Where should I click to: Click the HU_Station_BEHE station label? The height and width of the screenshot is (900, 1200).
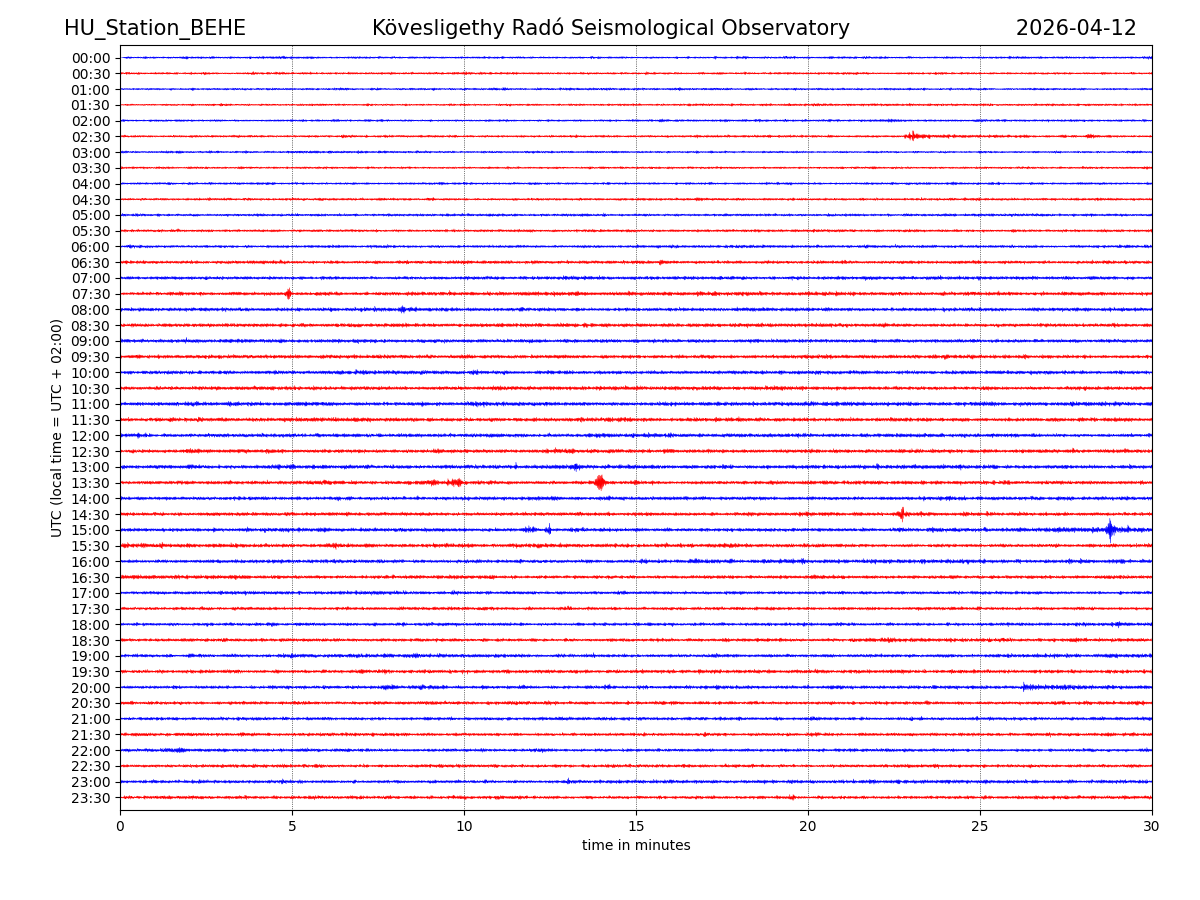click(x=154, y=28)
